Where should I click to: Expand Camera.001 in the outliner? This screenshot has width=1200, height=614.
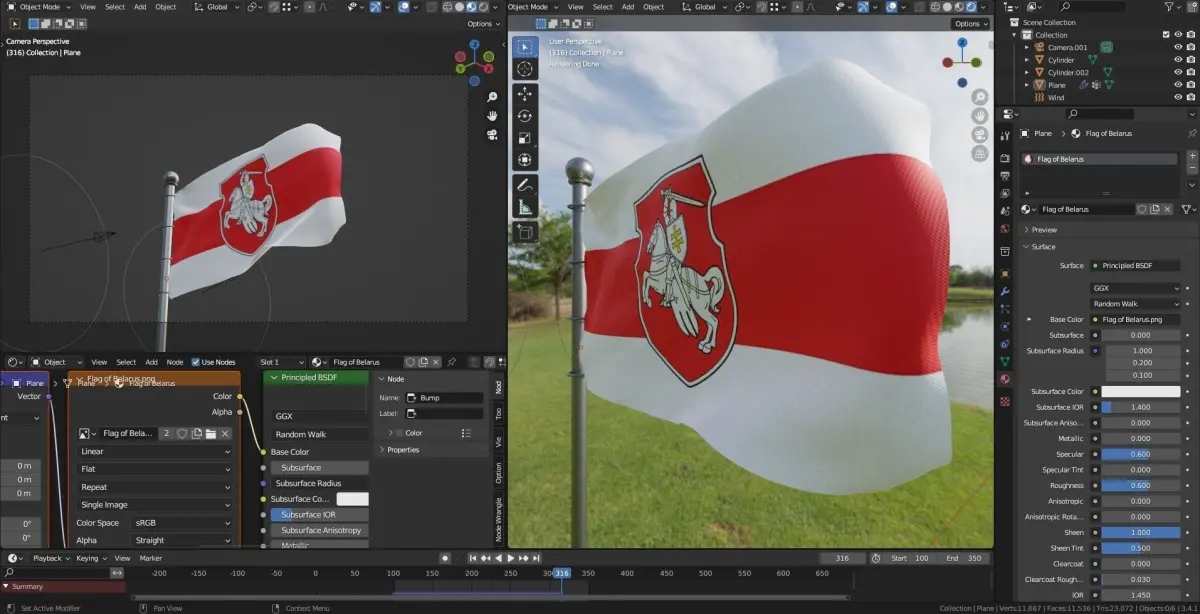pos(1026,47)
